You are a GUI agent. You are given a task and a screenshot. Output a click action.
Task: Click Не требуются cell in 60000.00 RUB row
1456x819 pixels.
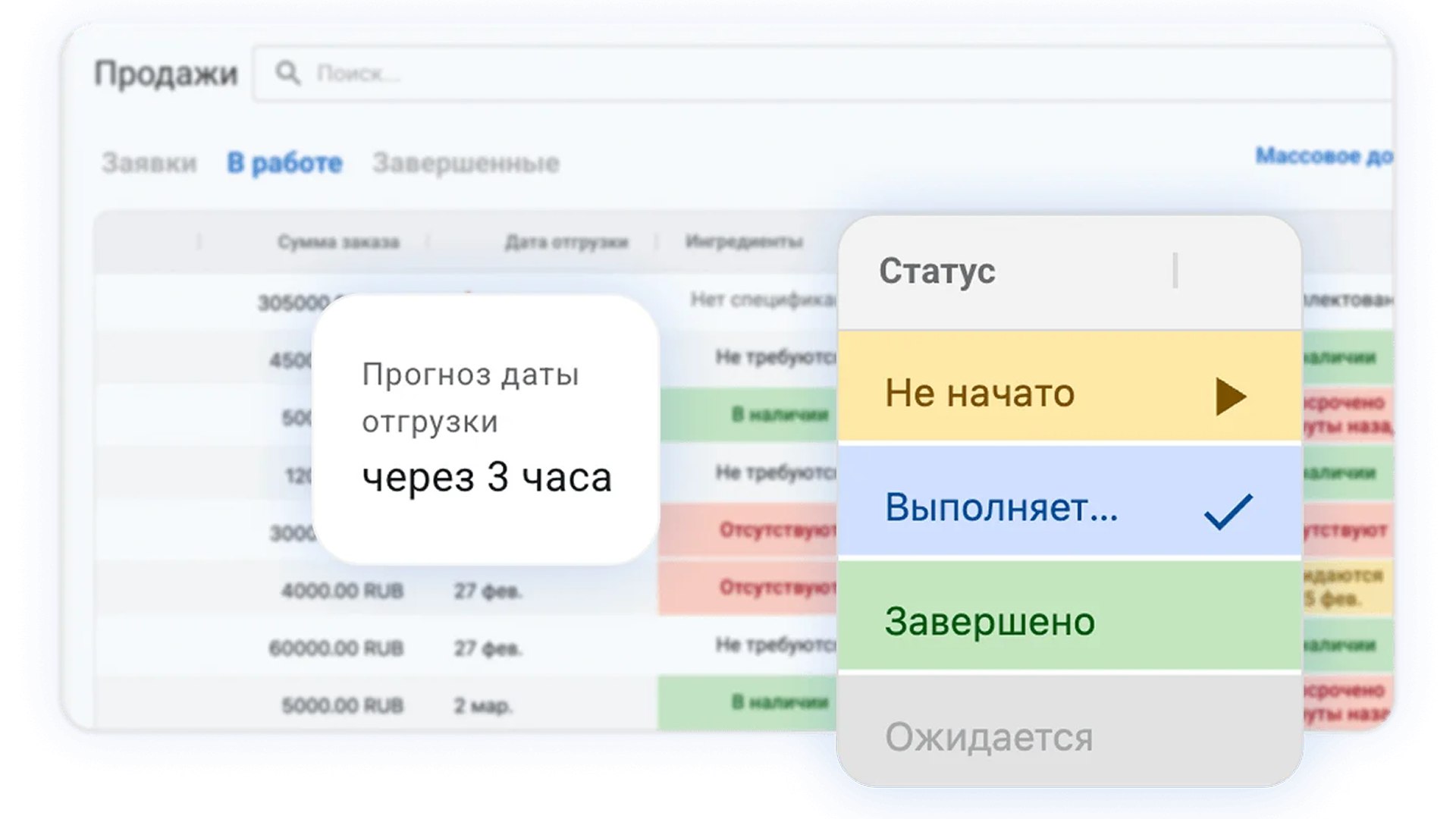tap(748, 645)
